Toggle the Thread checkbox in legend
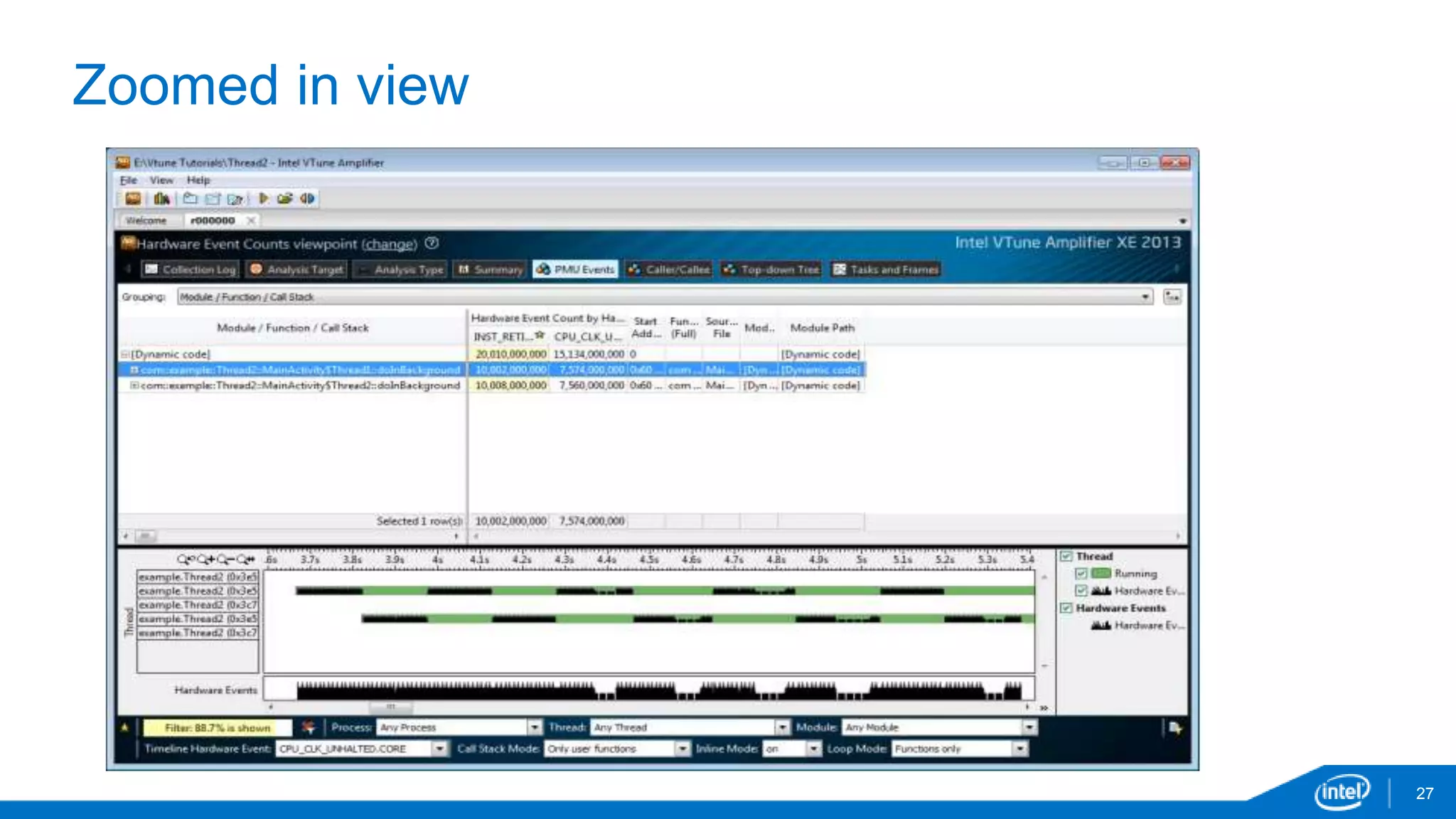1456x819 pixels. pyautogui.click(x=1066, y=556)
